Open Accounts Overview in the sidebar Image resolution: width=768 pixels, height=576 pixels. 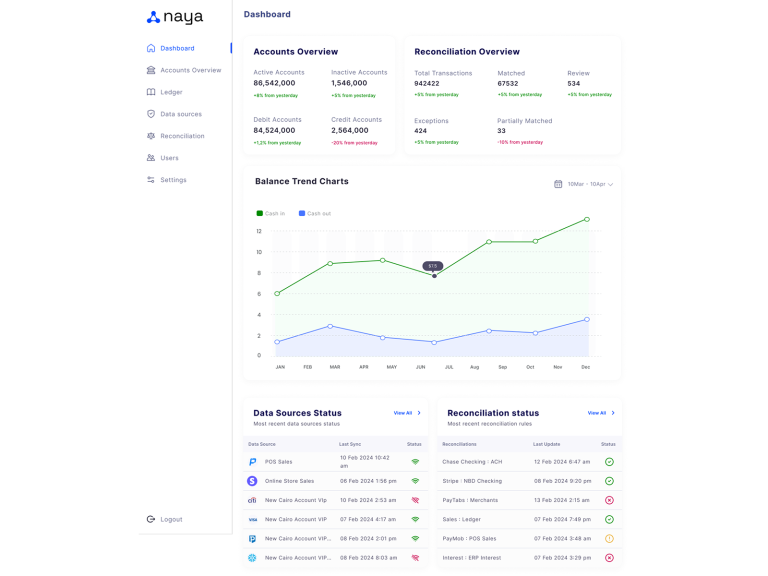tap(190, 70)
